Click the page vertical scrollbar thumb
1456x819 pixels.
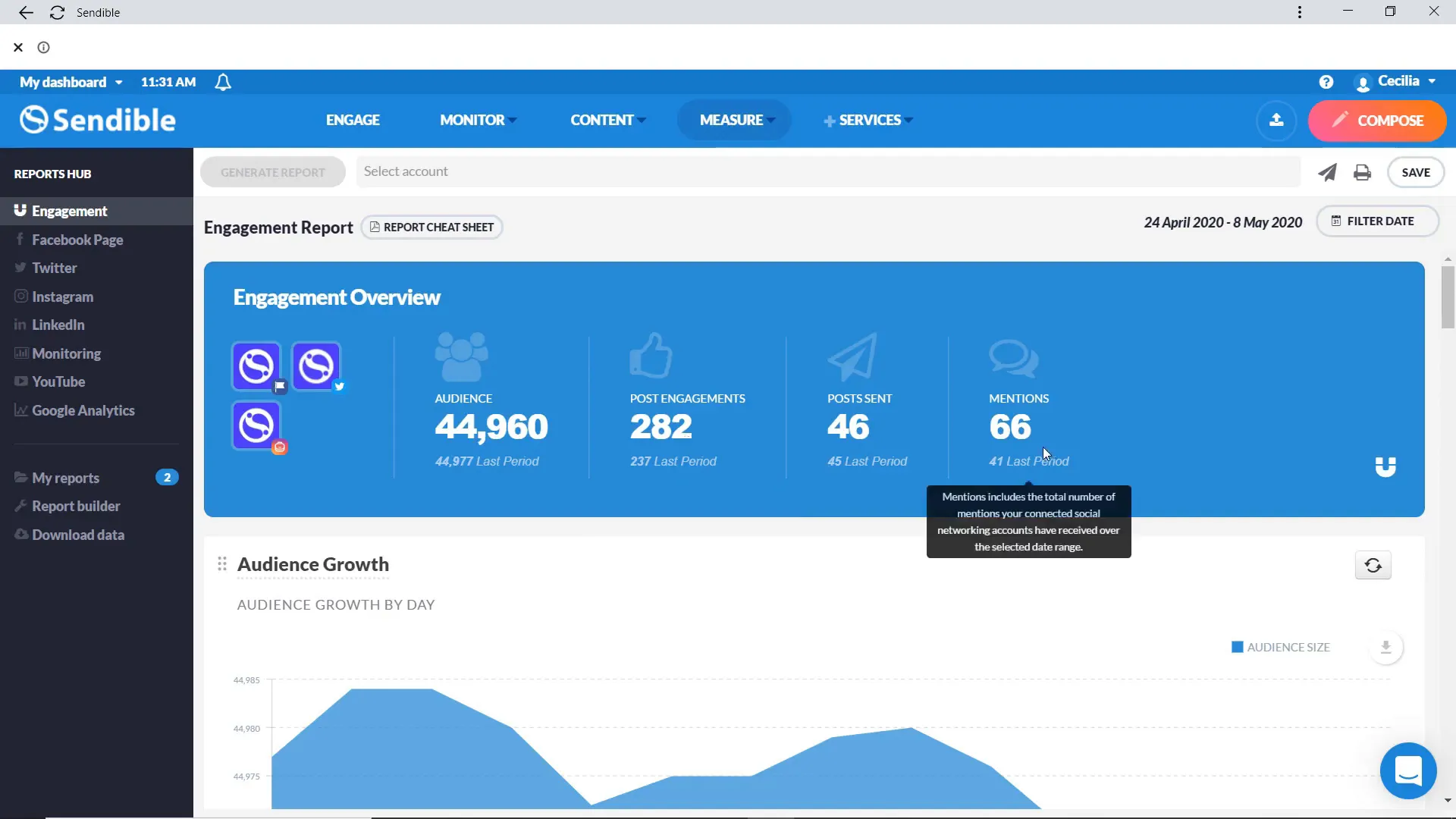pos(1448,297)
